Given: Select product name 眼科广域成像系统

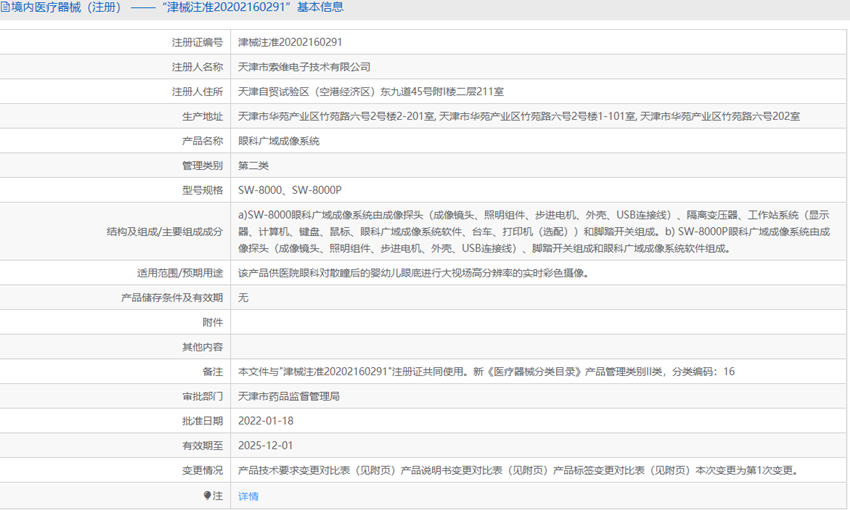Looking at the screenshot, I should pyautogui.click(x=279, y=141).
